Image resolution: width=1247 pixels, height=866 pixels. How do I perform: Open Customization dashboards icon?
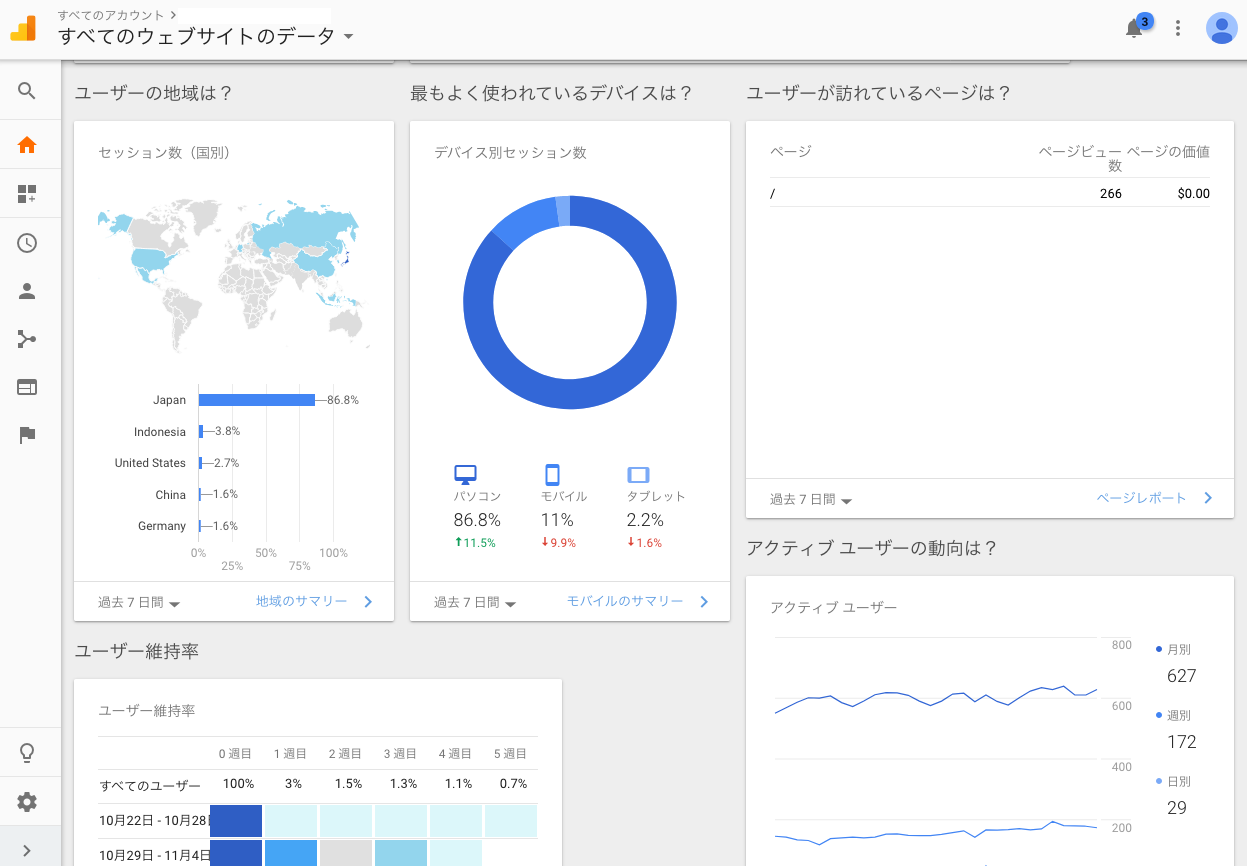27,194
